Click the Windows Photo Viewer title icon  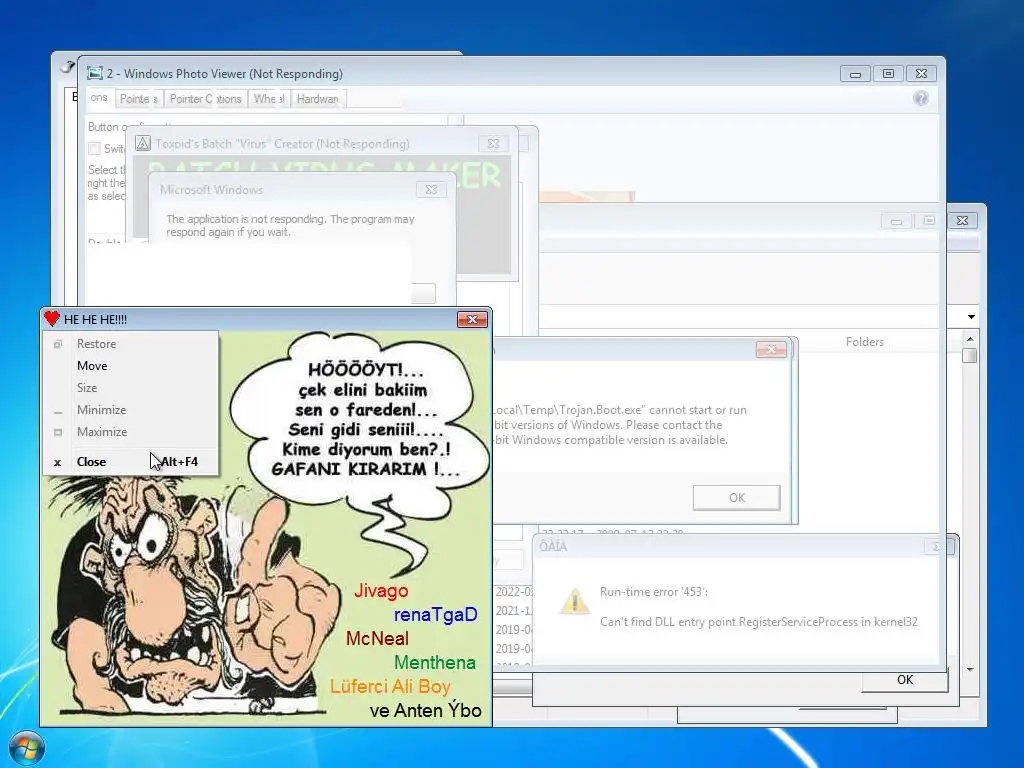[95, 72]
